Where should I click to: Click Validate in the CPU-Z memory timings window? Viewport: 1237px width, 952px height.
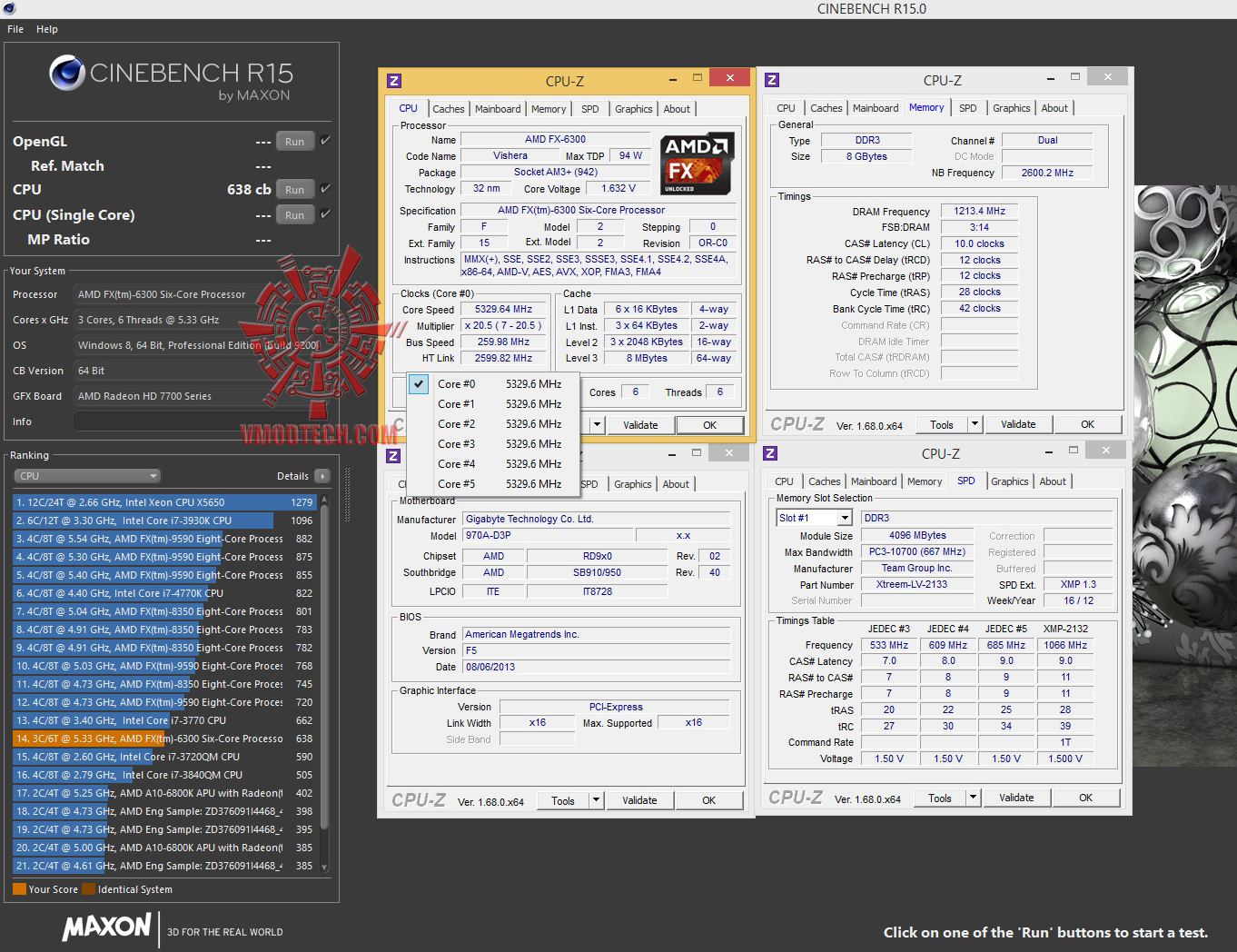1018,424
